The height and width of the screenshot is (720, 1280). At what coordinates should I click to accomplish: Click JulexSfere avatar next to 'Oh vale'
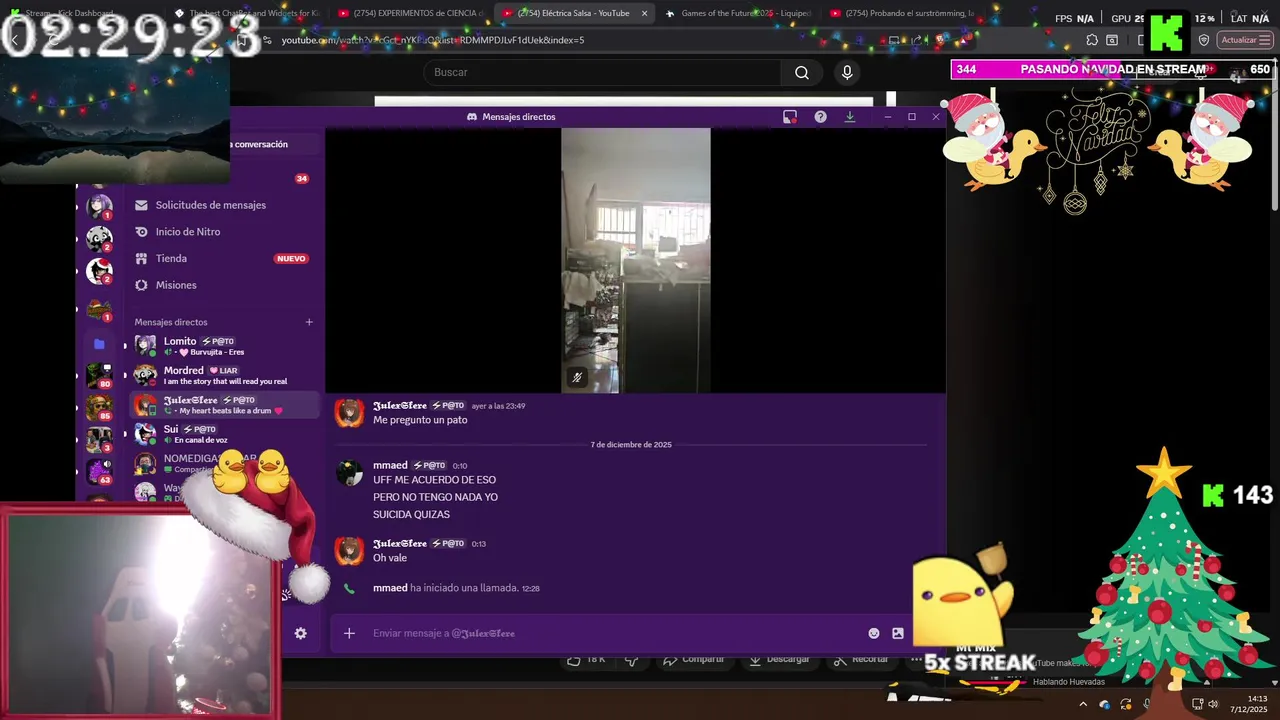(349, 551)
